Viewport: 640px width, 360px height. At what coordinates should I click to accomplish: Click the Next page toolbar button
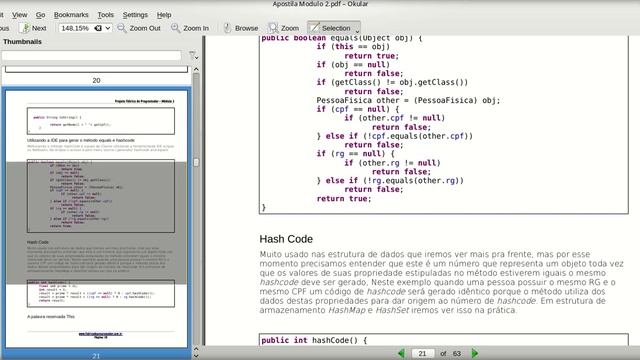[33, 28]
